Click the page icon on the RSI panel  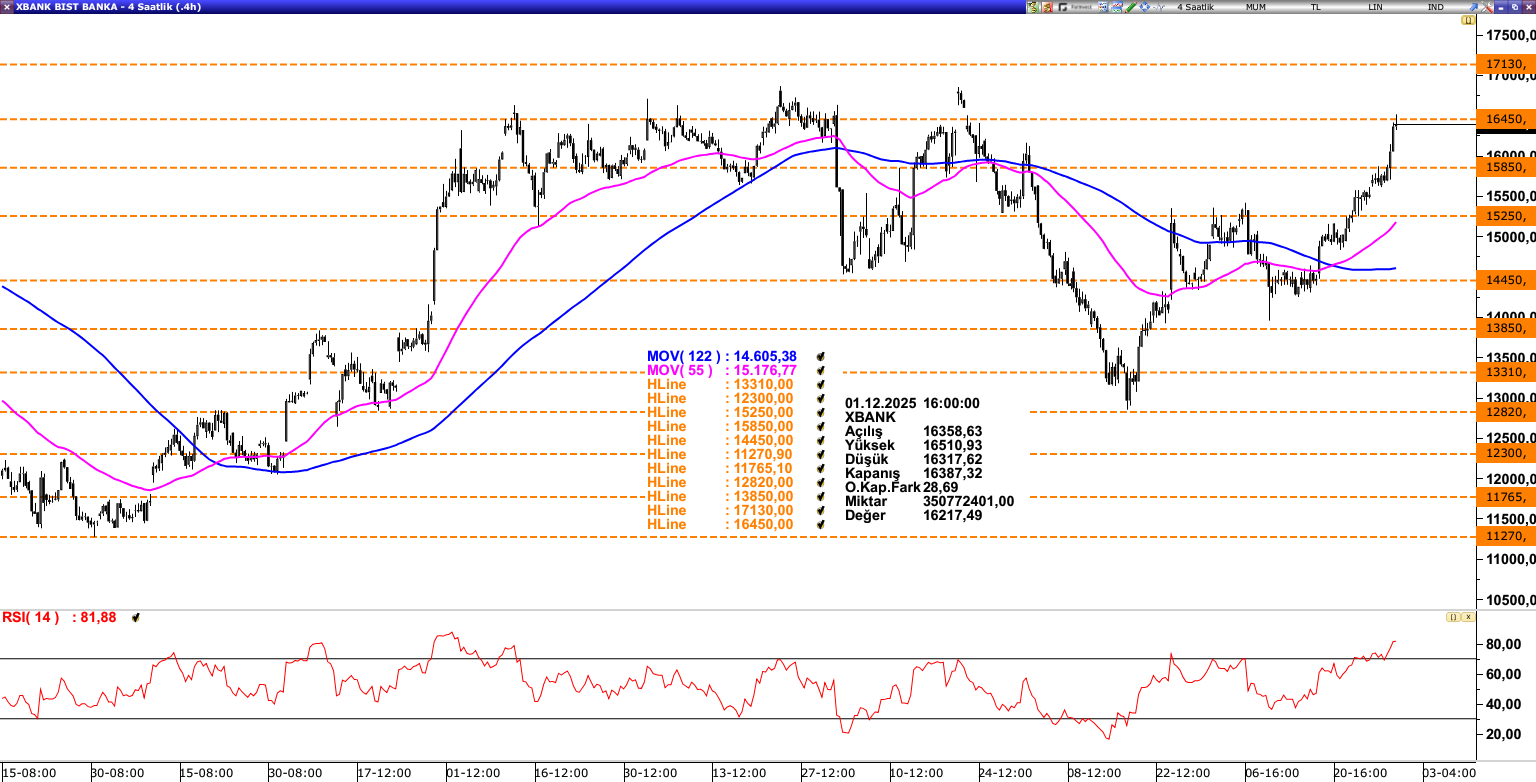click(x=1453, y=617)
